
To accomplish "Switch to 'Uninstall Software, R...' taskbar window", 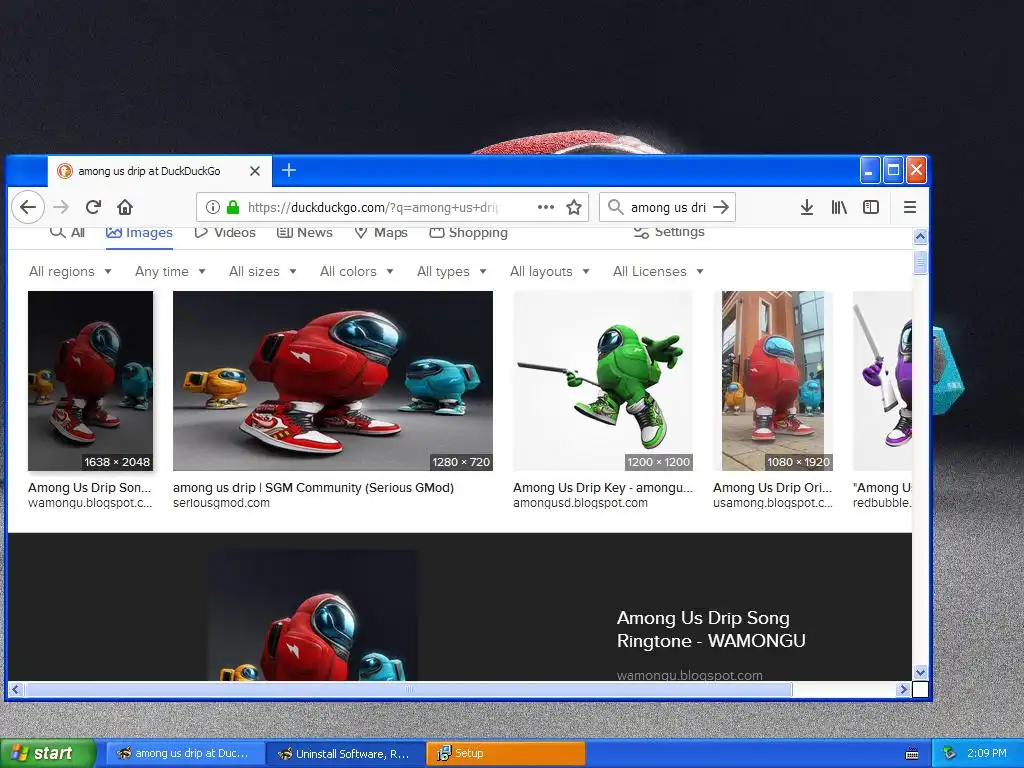I will [345, 754].
